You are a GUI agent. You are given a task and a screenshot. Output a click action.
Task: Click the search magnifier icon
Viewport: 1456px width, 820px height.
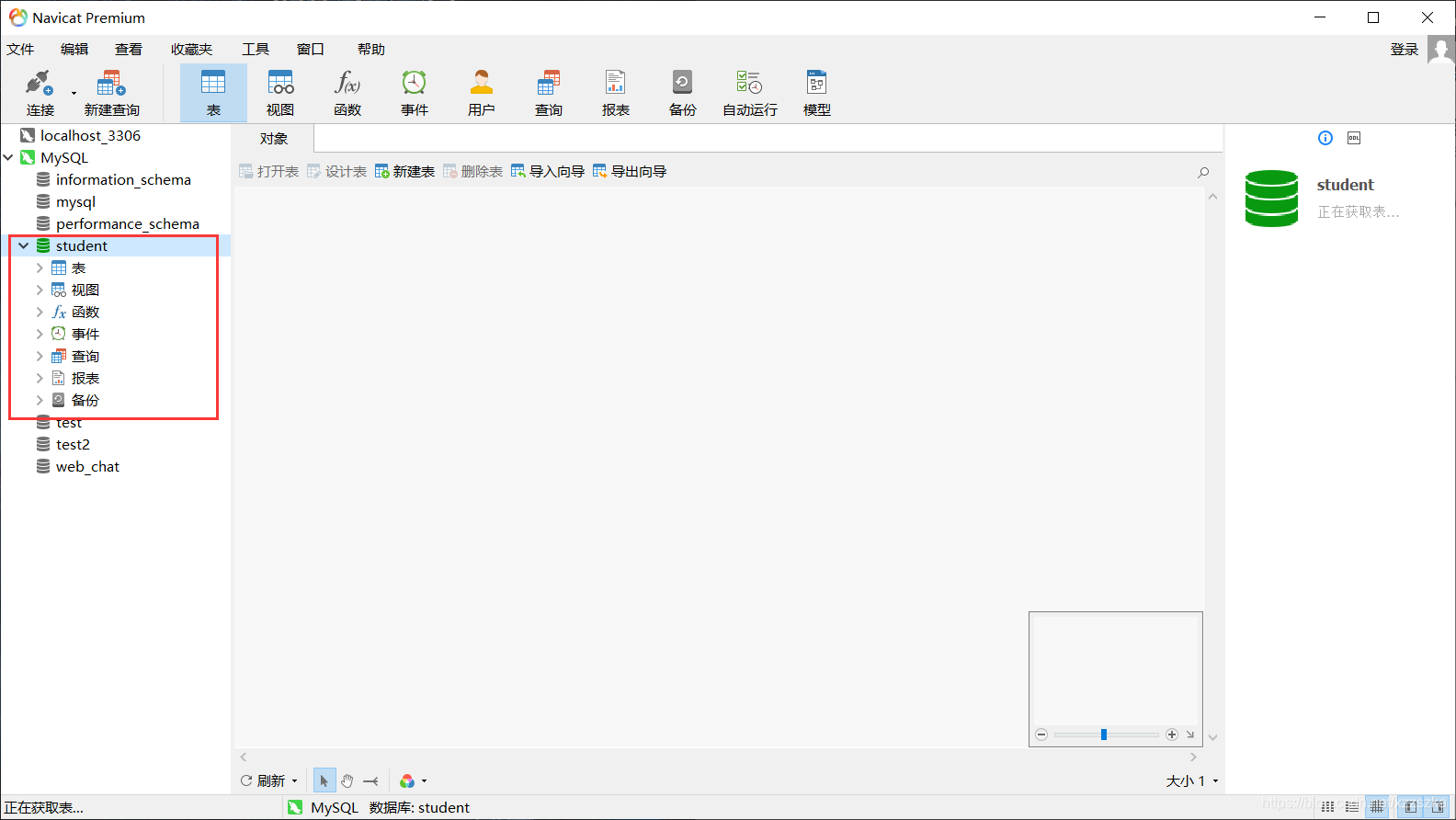coord(1203,172)
